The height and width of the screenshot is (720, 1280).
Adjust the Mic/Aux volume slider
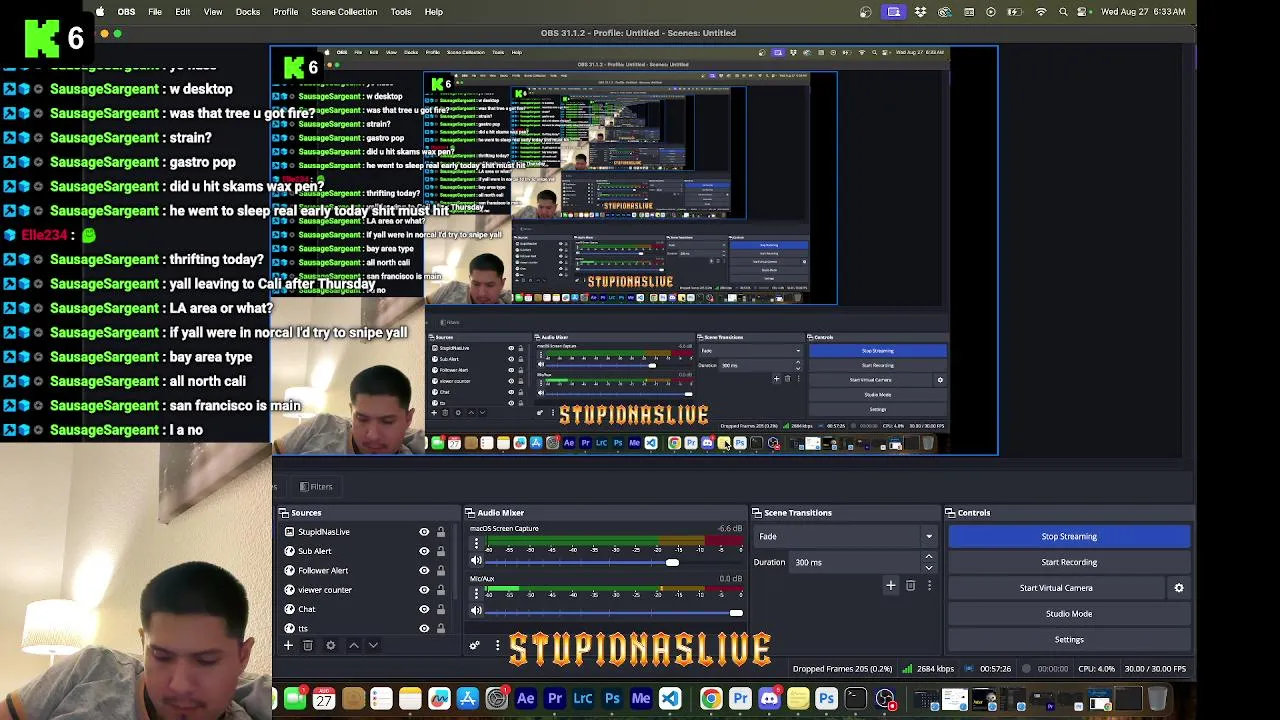[x=737, y=612]
